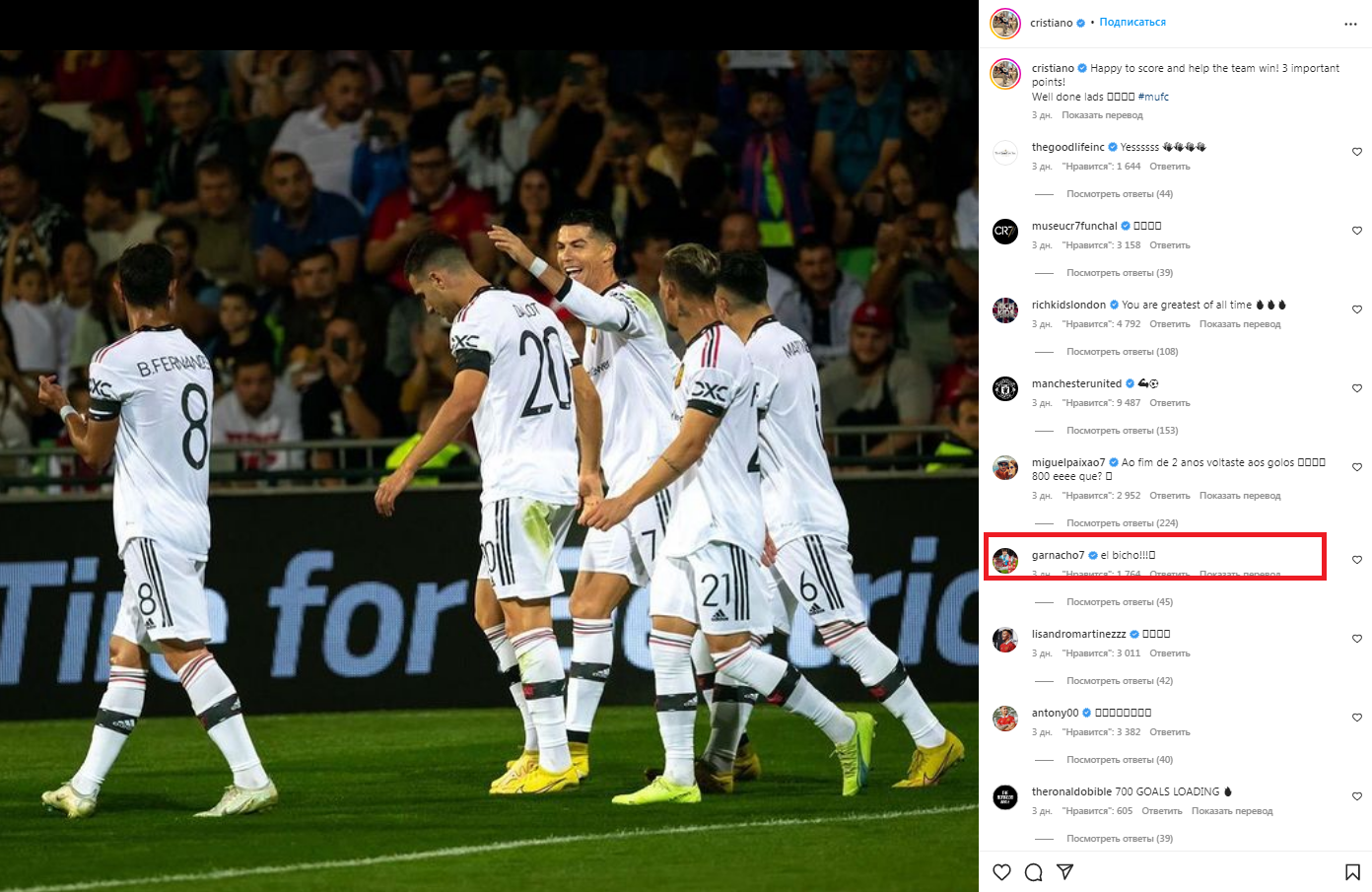Like thegoodlifeinc's comment with the heart
1372x892 pixels.
[1357, 152]
